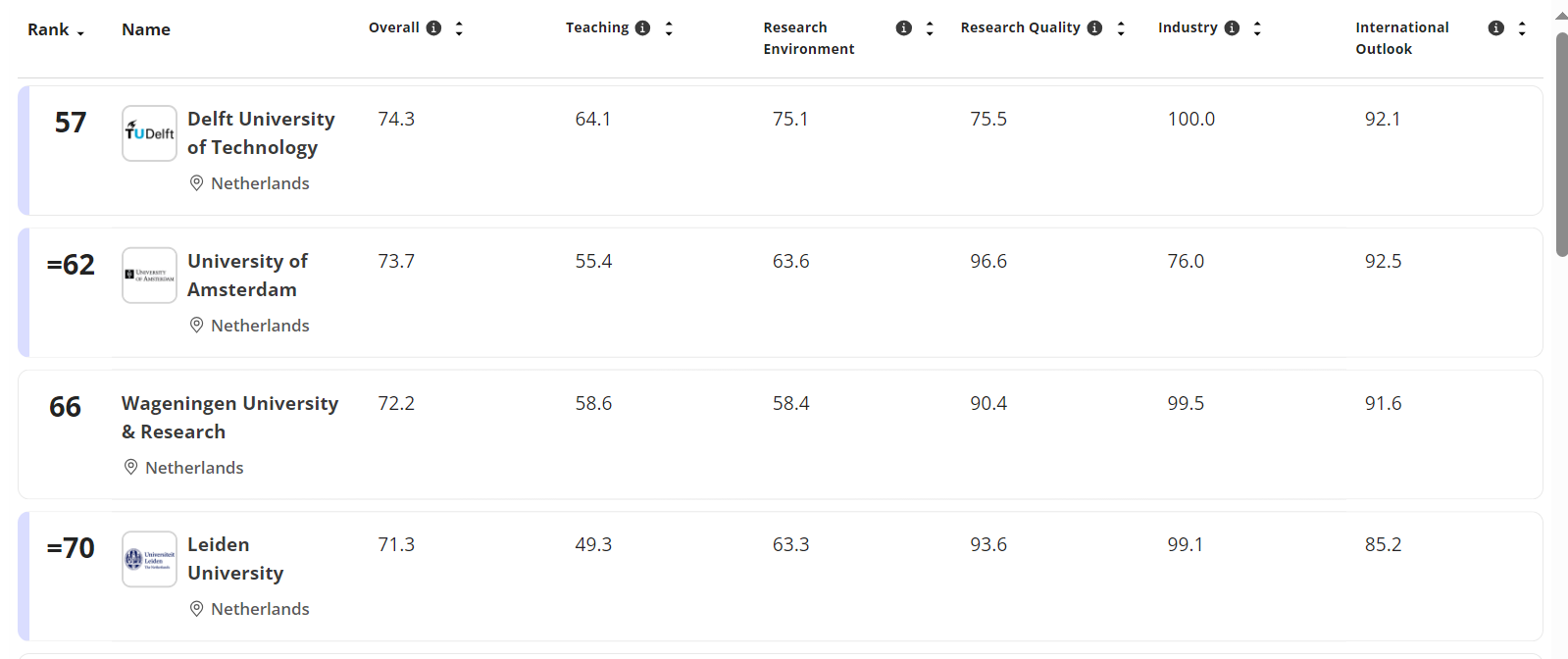Sort by Research Quality arrows
Screen dimensions: 1568x659
[x=1121, y=28]
